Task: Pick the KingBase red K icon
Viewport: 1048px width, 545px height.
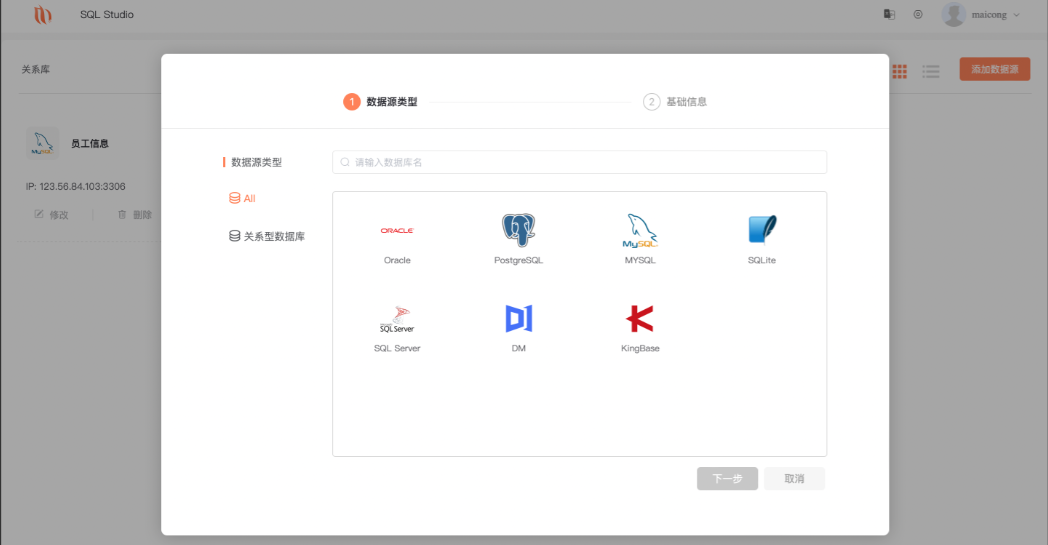Action: [640, 318]
